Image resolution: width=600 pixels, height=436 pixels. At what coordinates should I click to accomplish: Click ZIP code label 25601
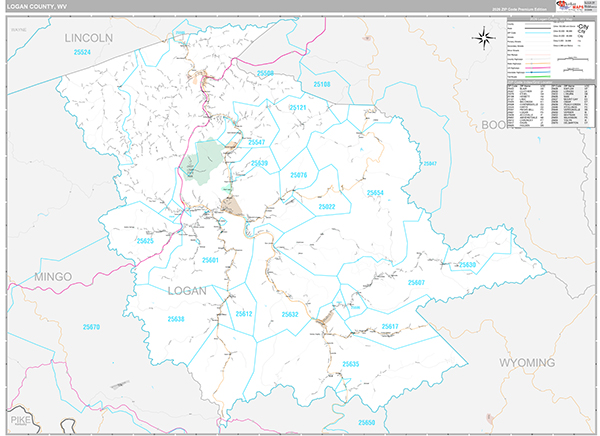(x=210, y=260)
